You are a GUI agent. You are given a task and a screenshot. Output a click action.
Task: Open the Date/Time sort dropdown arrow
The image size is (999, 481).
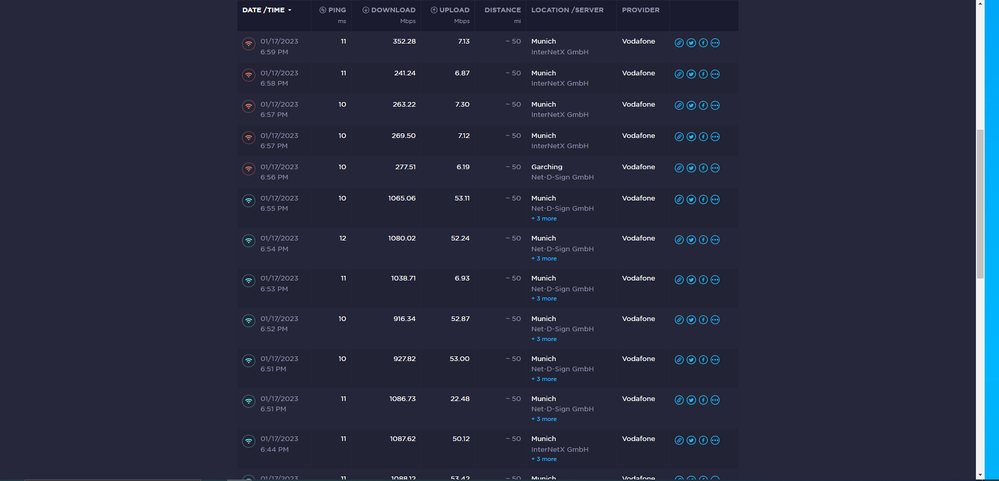click(x=290, y=10)
